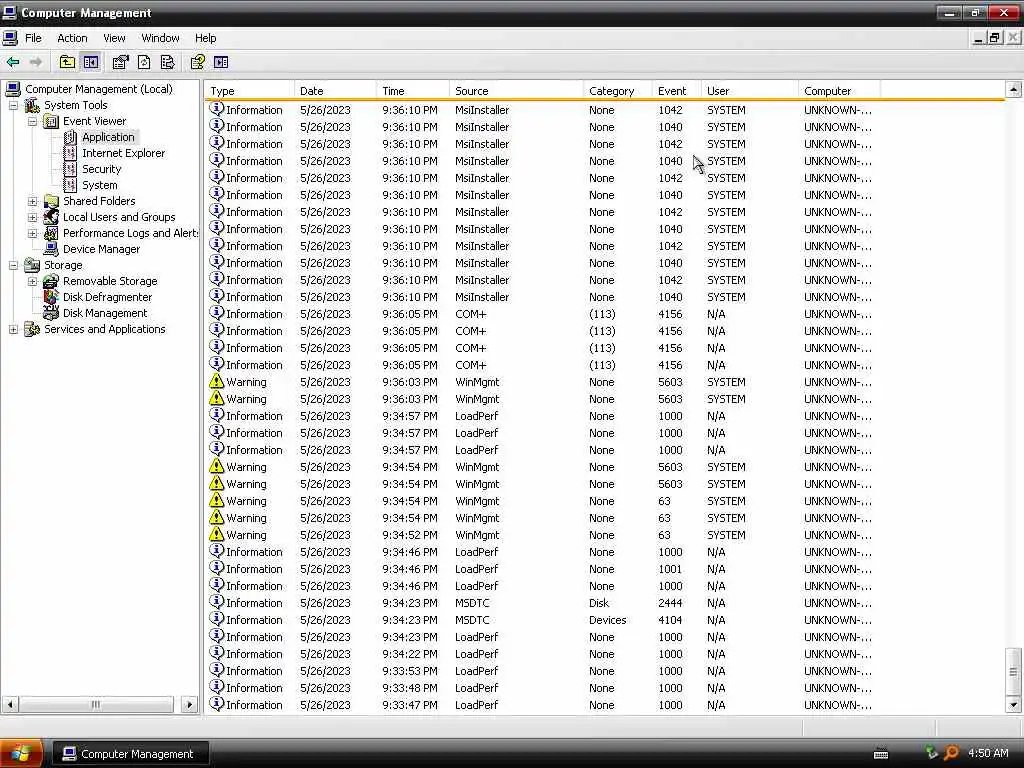This screenshot has height=768, width=1024.
Task: Open the Help menu
Action: point(205,38)
